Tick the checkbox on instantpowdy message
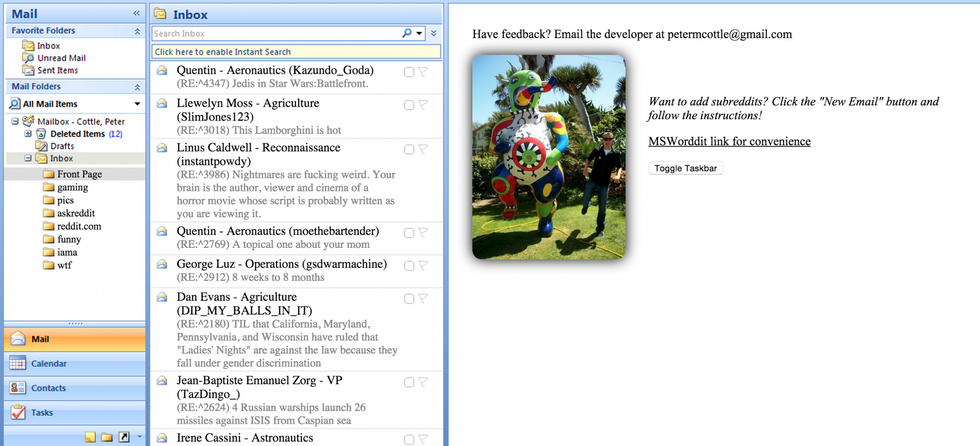 (409, 150)
